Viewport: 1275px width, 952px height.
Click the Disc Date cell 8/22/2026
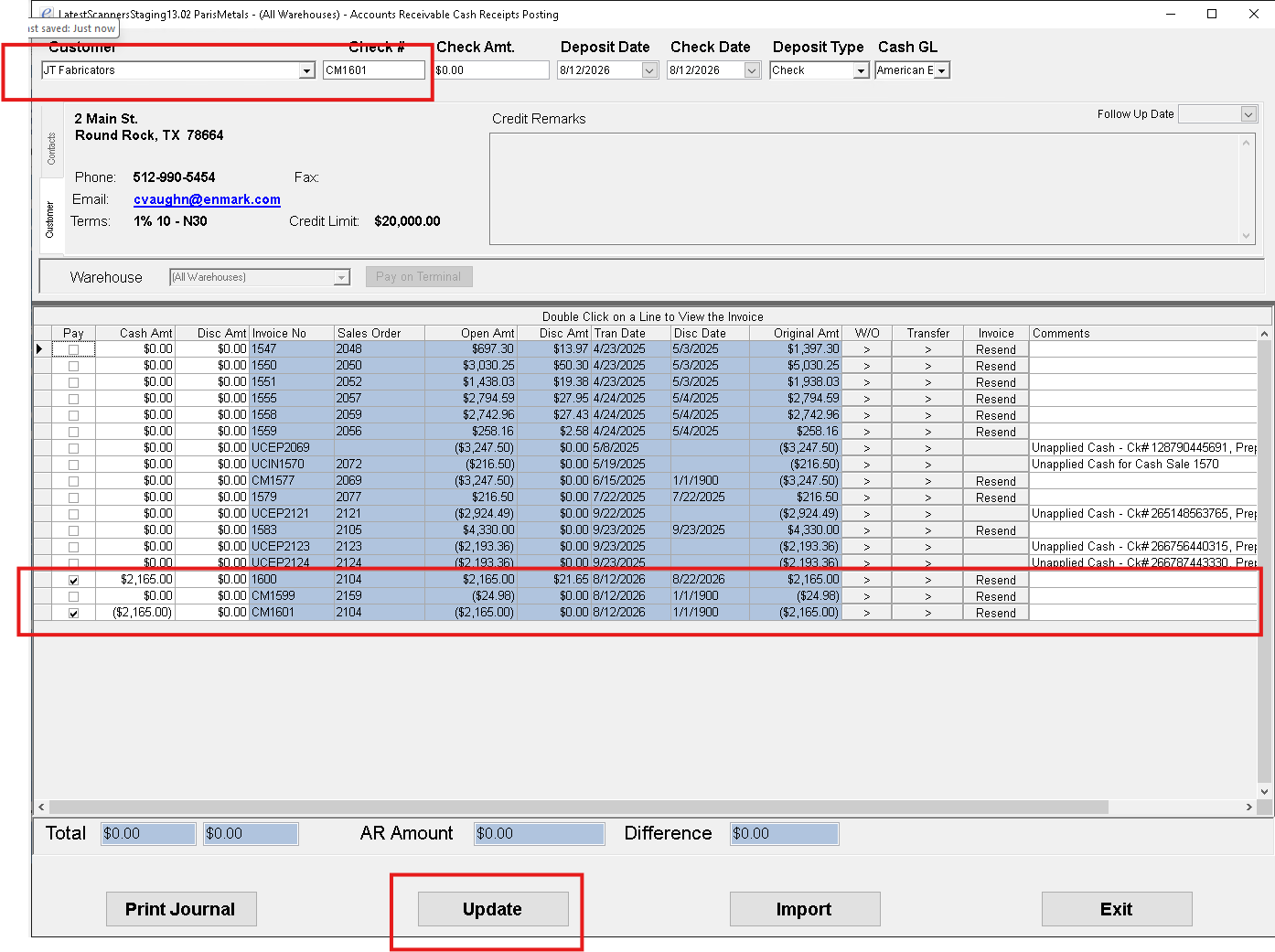click(710, 580)
